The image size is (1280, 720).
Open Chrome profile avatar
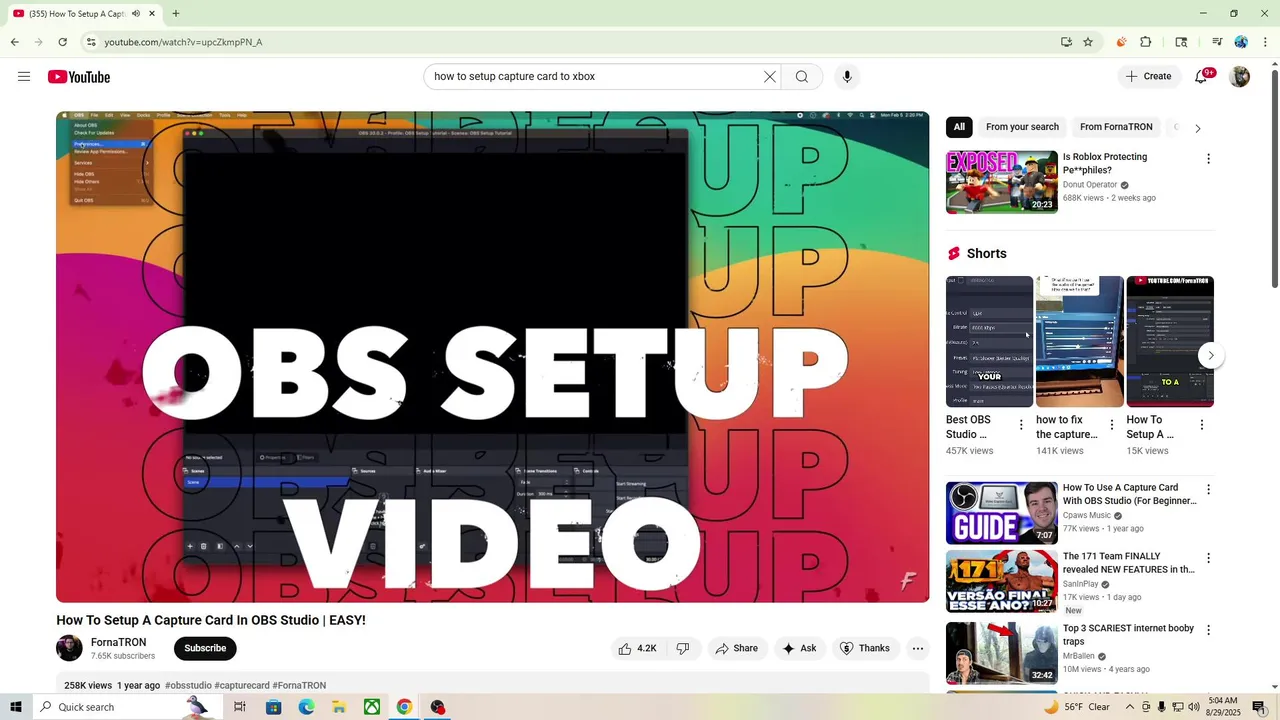[1241, 42]
